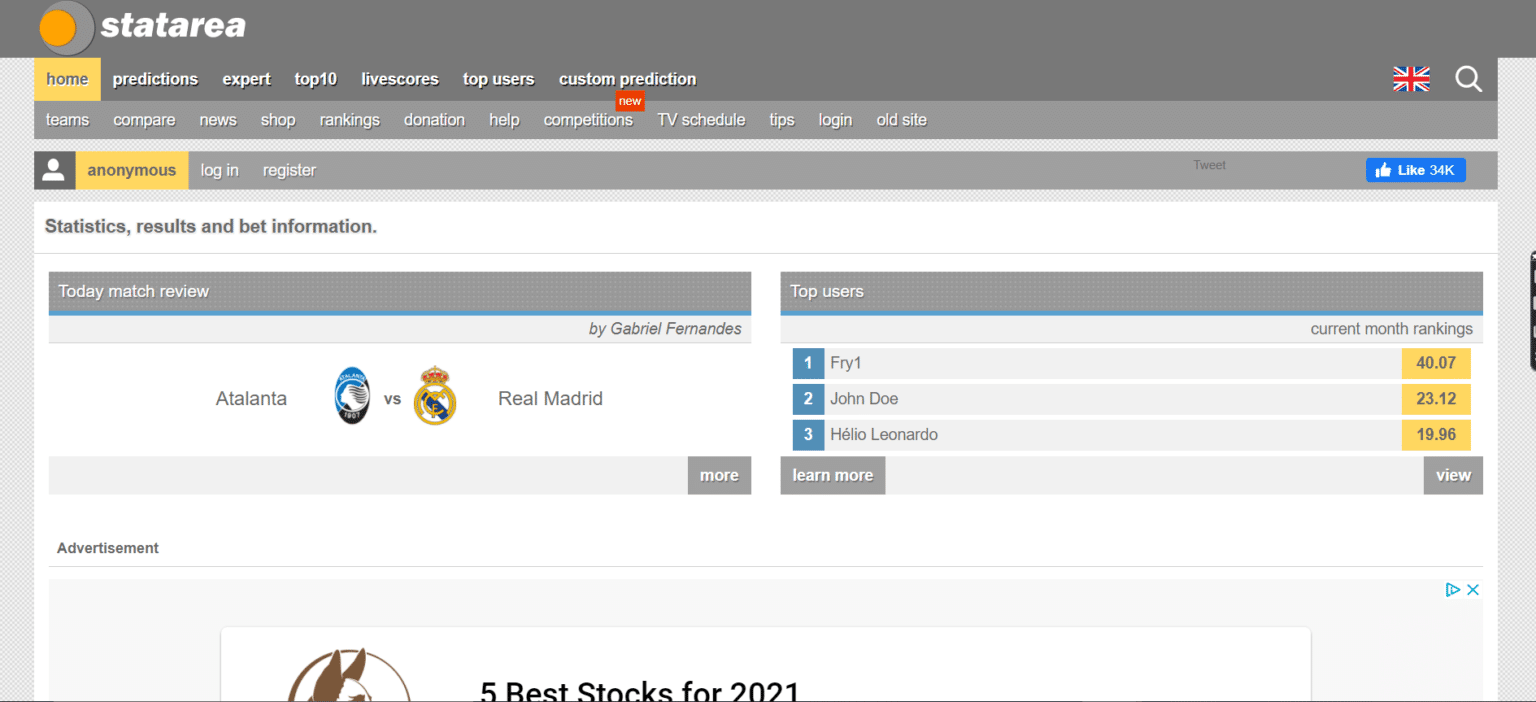
Task: Open the competitions menu with new badge
Action: click(588, 119)
